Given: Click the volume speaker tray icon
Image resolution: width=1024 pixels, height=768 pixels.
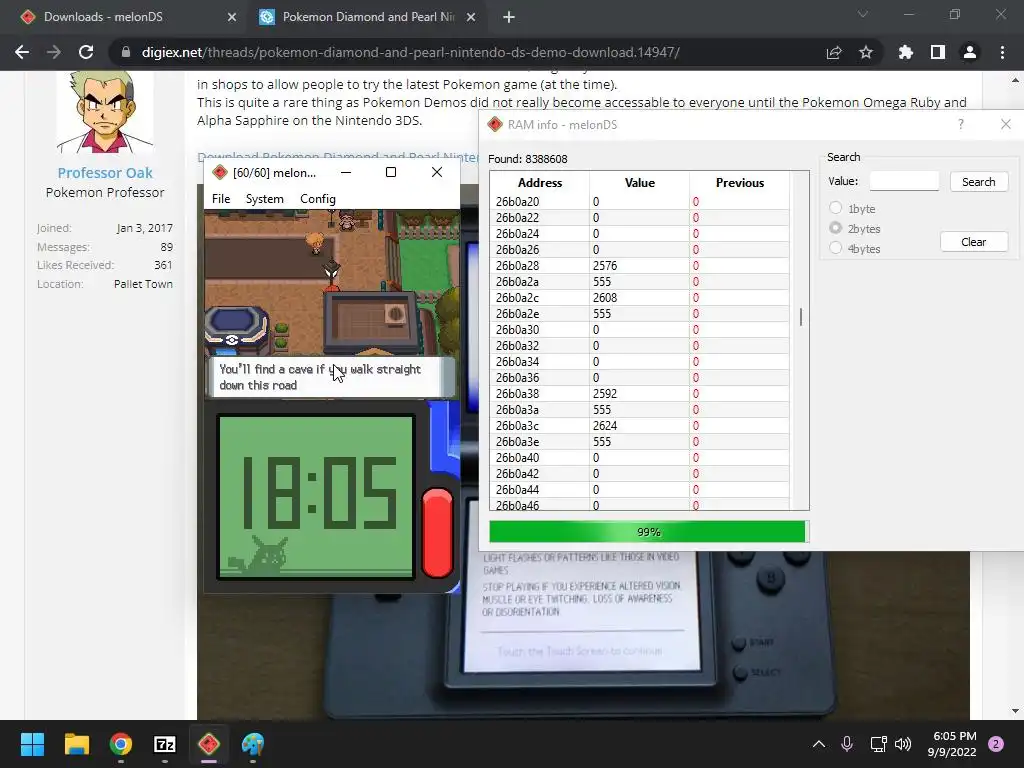Looking at the screenshot, I should [x=903, y=744].
